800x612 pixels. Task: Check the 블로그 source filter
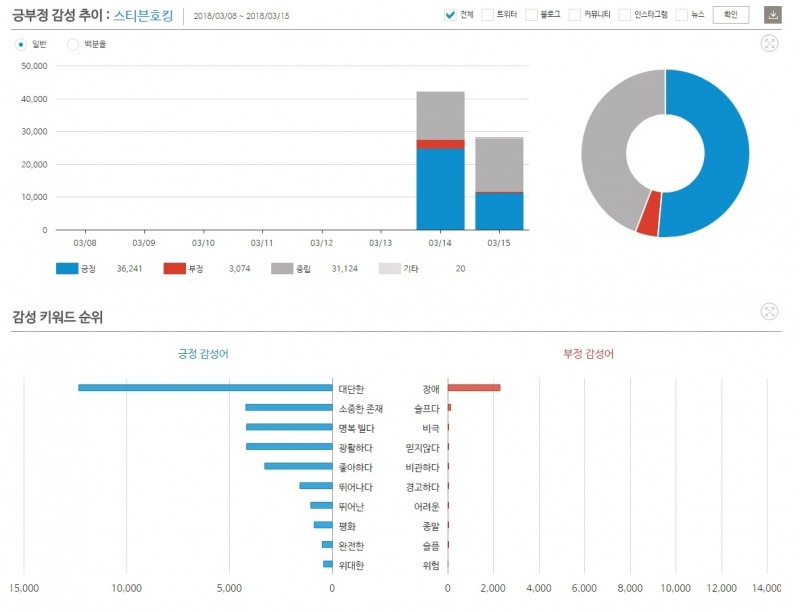531,15
